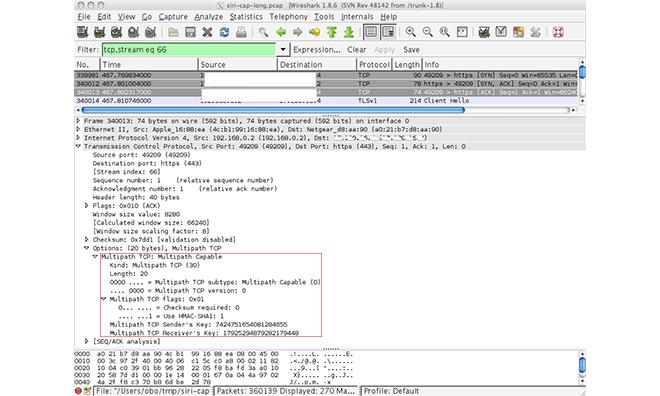Toggle auto scroll in live capture
The image size is (660, 396).
tap(388, 32)
